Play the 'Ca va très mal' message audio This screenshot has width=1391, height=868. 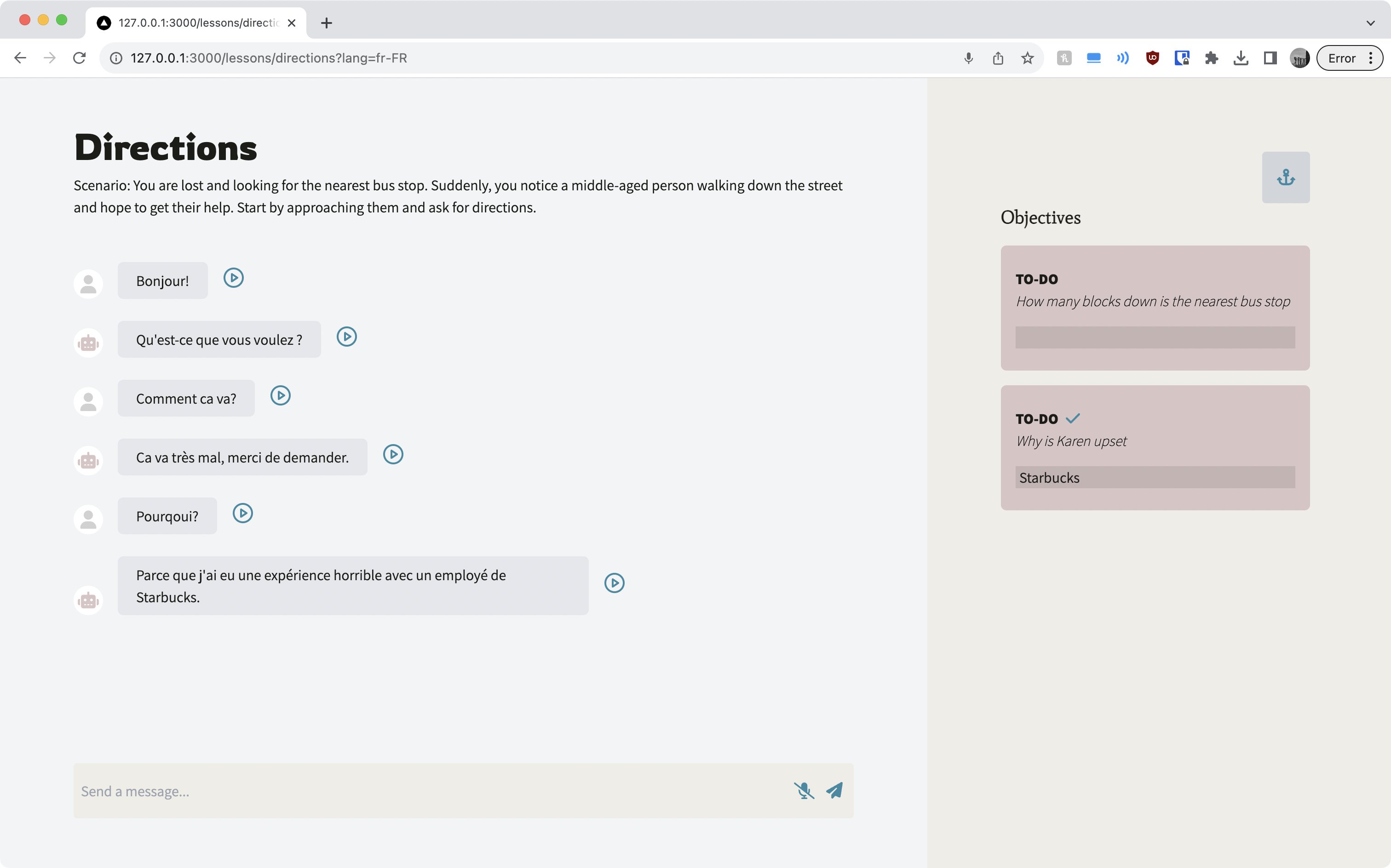(x=393, y=454)
